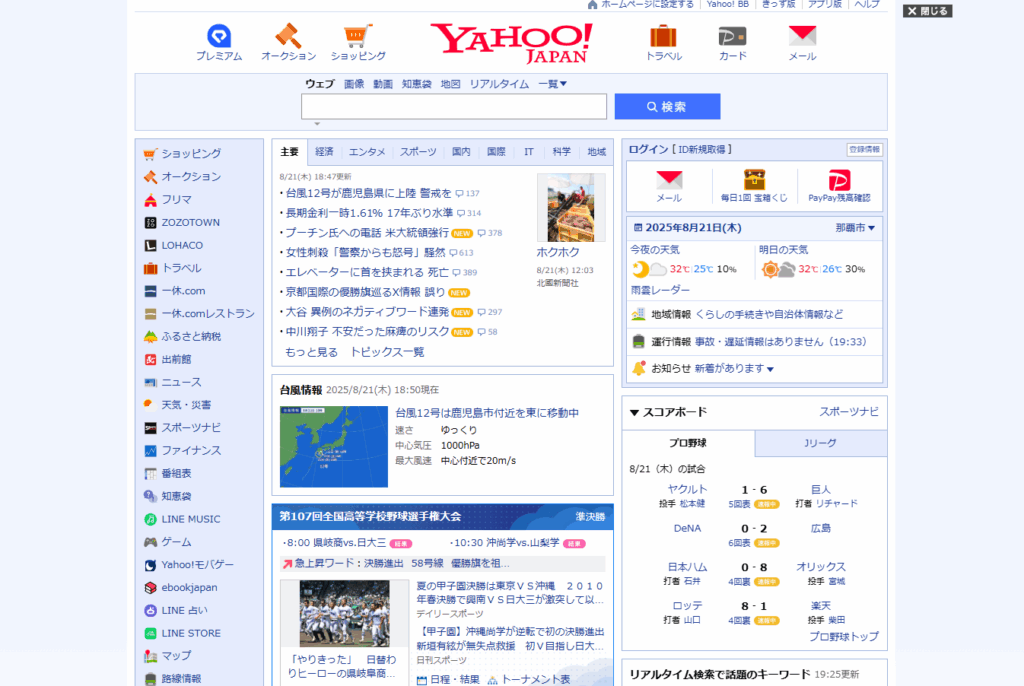
Task: Select リアルタイム search category
Action: coord(499,84)
